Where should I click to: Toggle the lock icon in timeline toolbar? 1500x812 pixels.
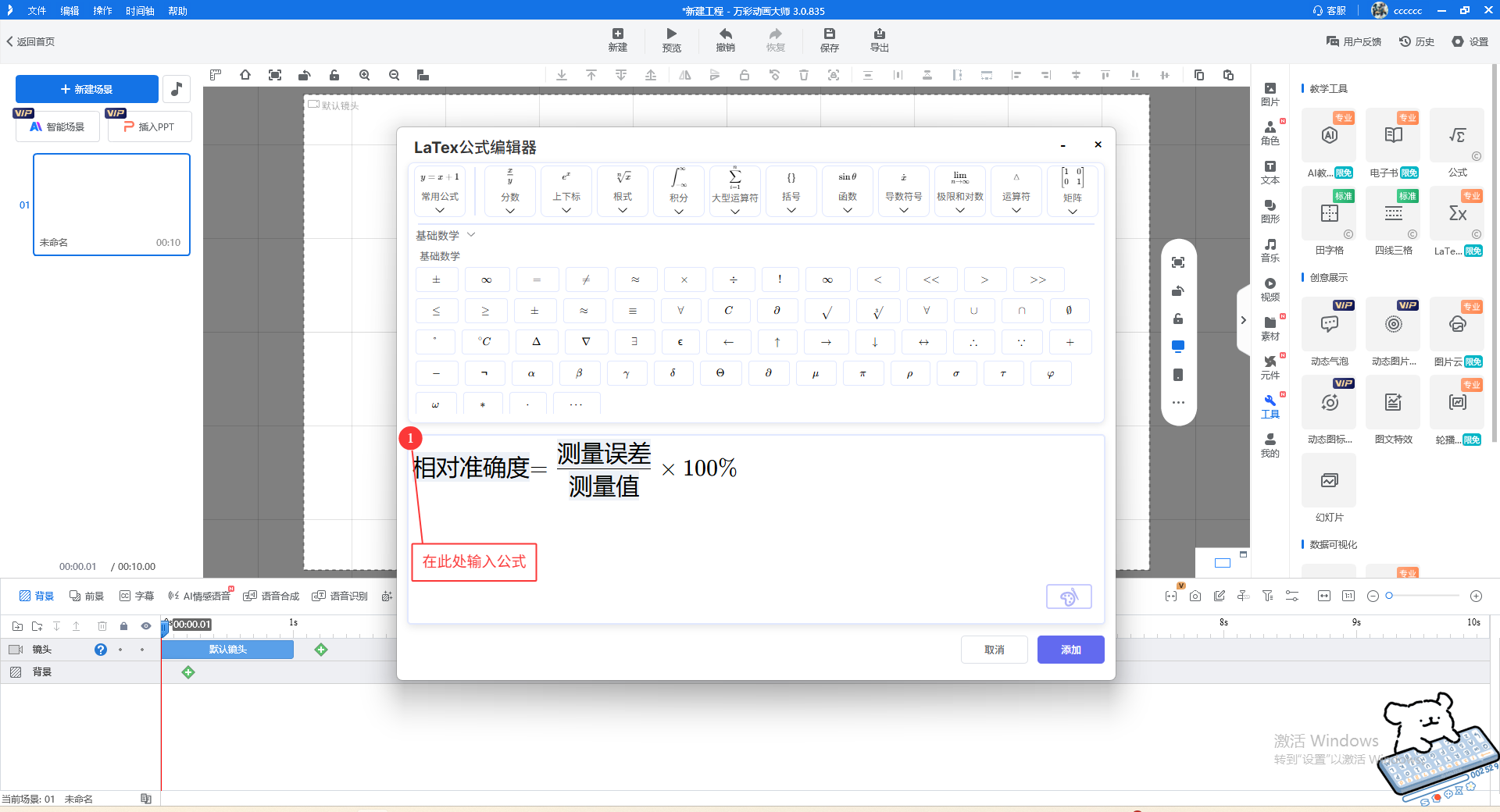123,626
